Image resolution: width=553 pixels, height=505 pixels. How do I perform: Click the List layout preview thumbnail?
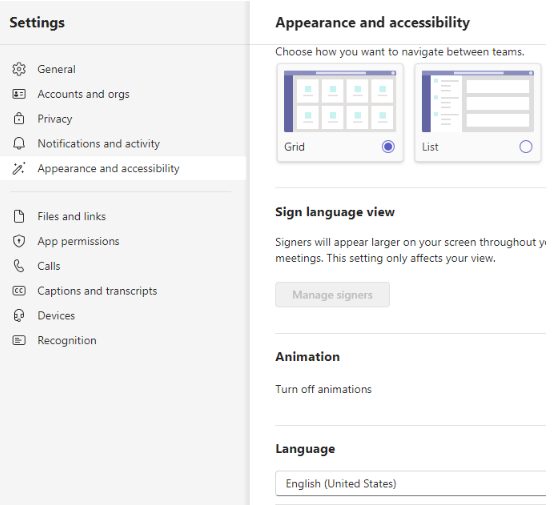tap(478, 101)
